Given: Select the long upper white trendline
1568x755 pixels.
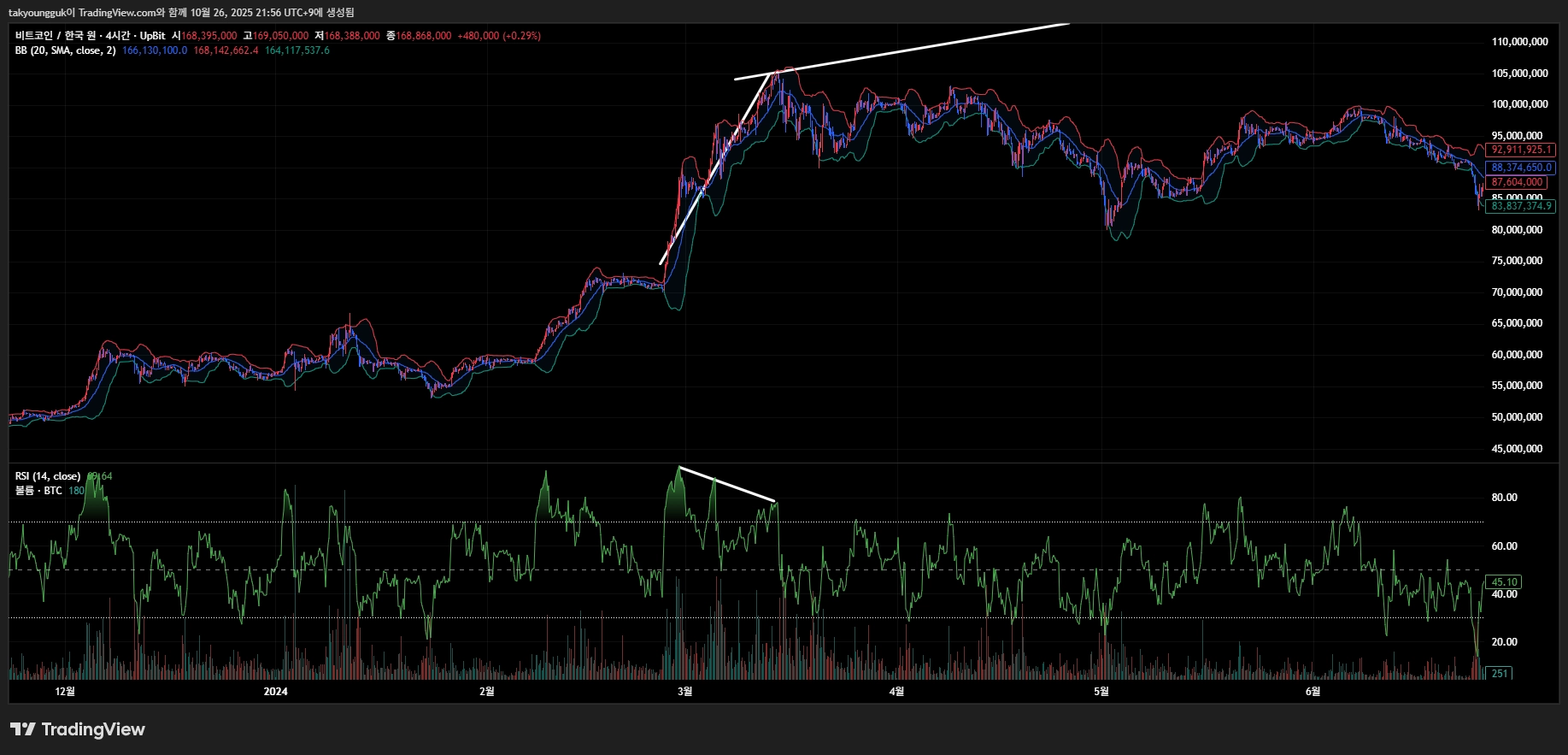Looking at the screenshot, I should pyautogui.click(x=901, y=51).
